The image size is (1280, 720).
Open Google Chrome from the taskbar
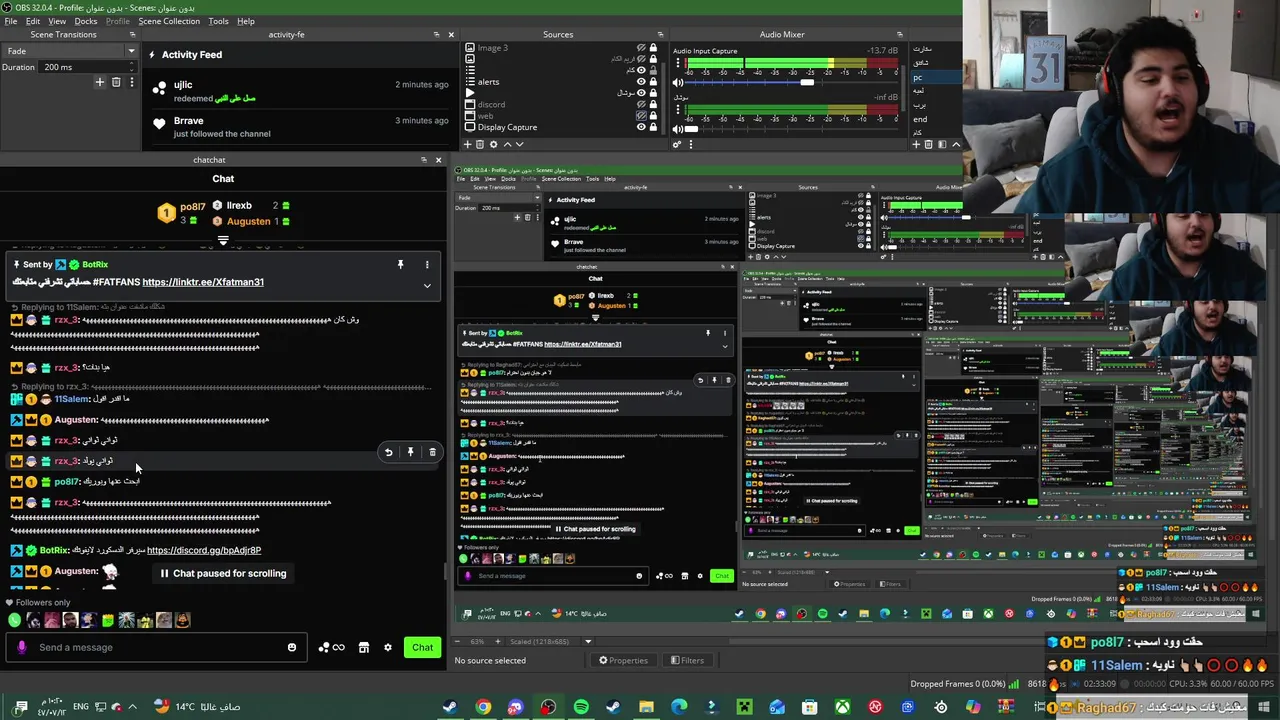tap(483, 707)
